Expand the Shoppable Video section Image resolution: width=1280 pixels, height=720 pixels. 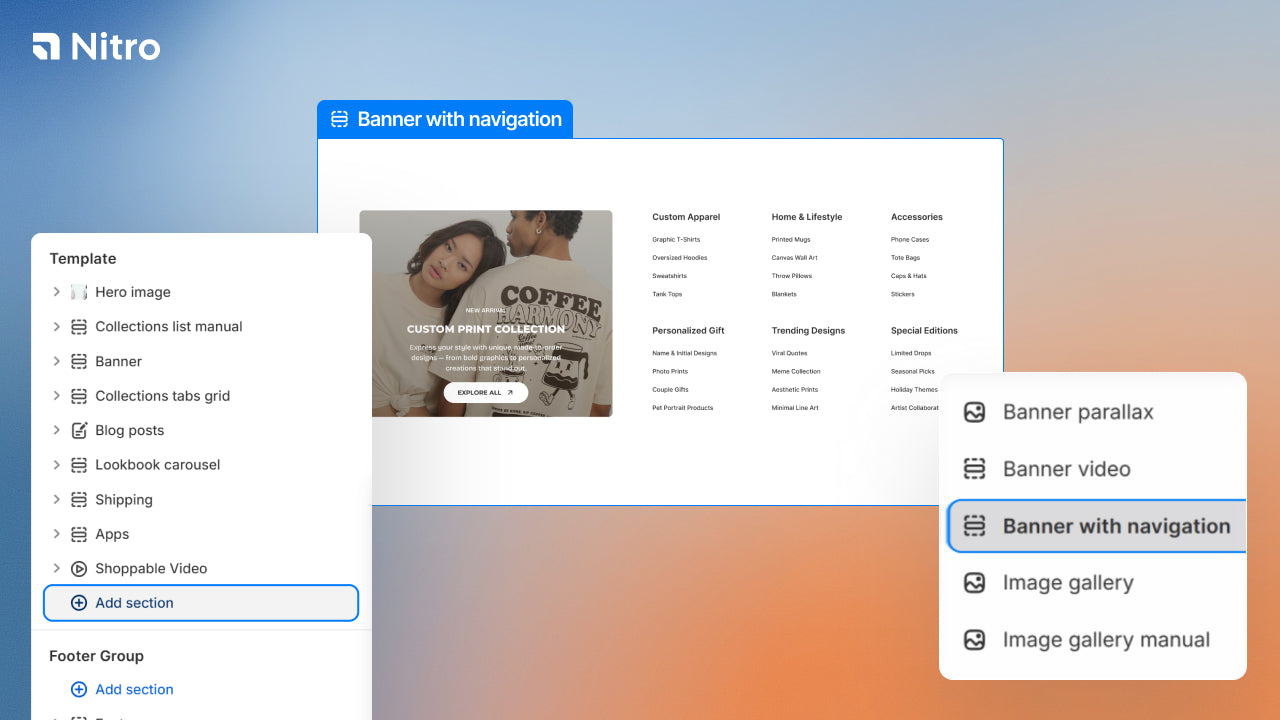pyautogui.click(x=57, y=569)
